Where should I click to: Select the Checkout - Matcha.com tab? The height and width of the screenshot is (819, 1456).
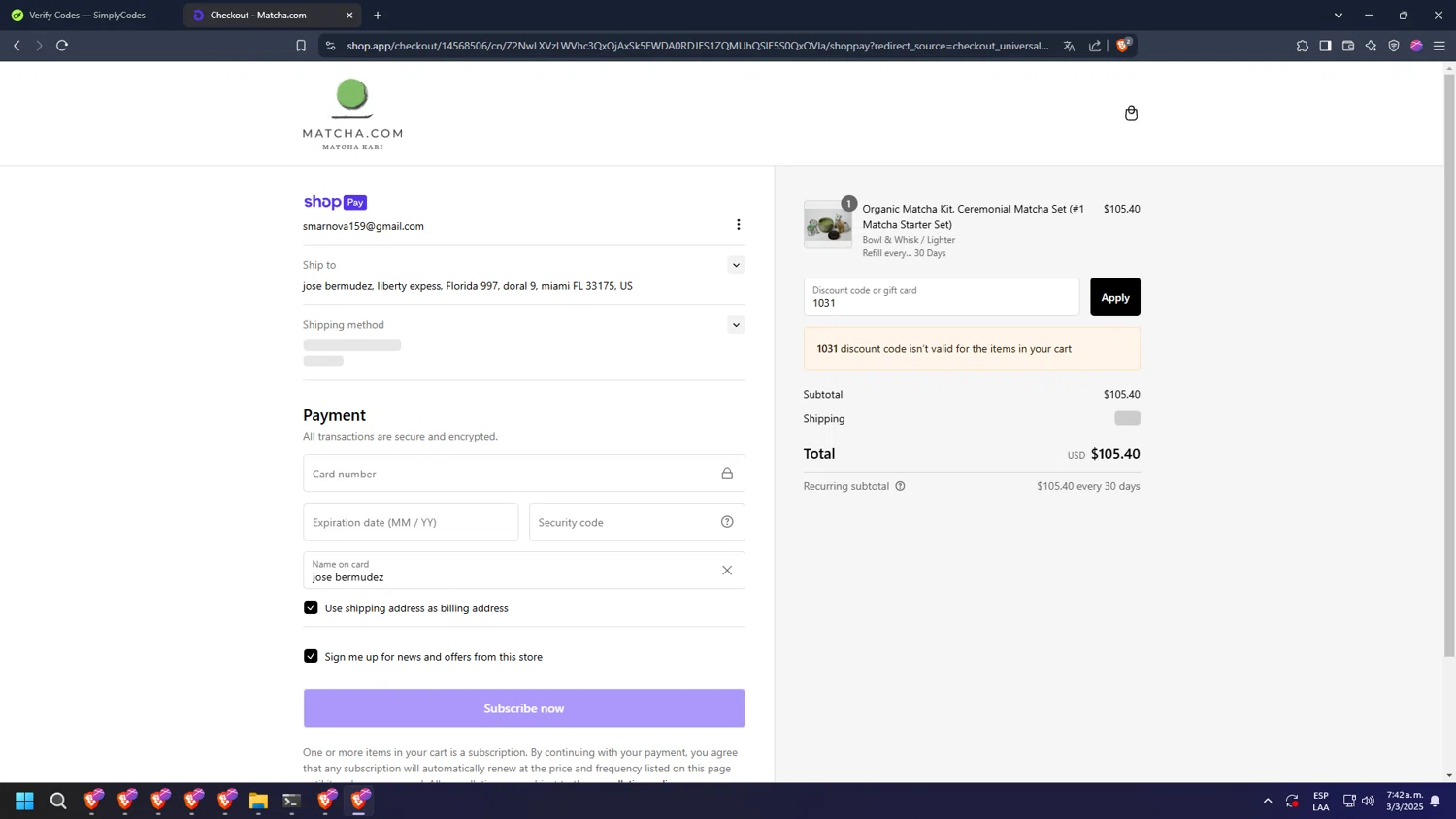click(x=272, y=16)
